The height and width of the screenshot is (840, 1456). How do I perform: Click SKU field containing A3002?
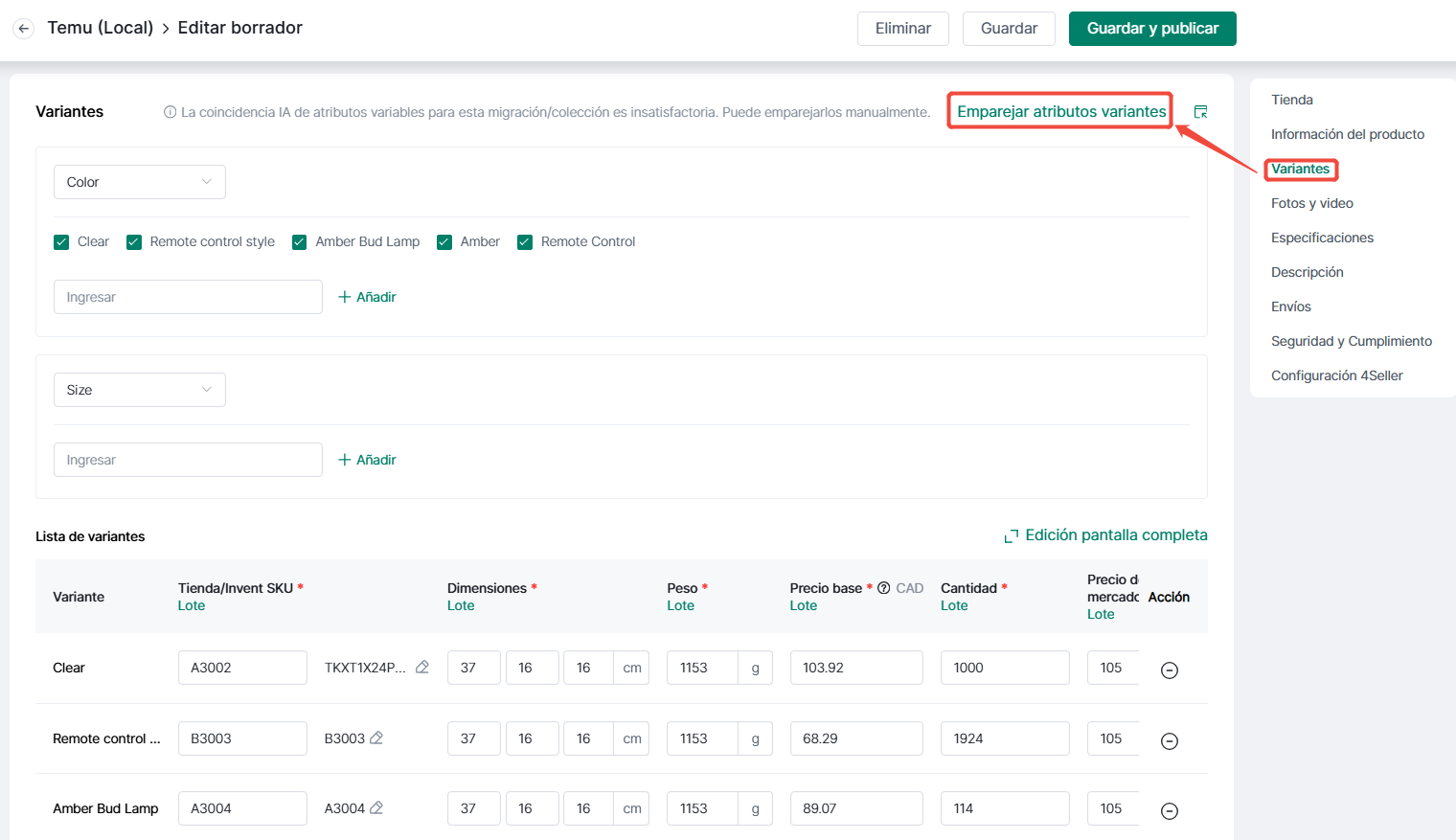pos(242,668)
